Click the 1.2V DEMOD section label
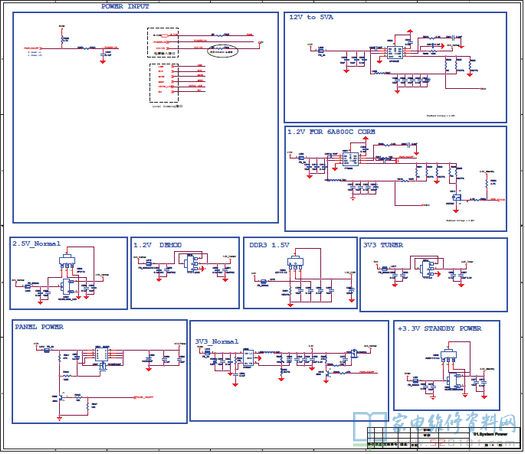525x454 pixels. coord(157,245)
